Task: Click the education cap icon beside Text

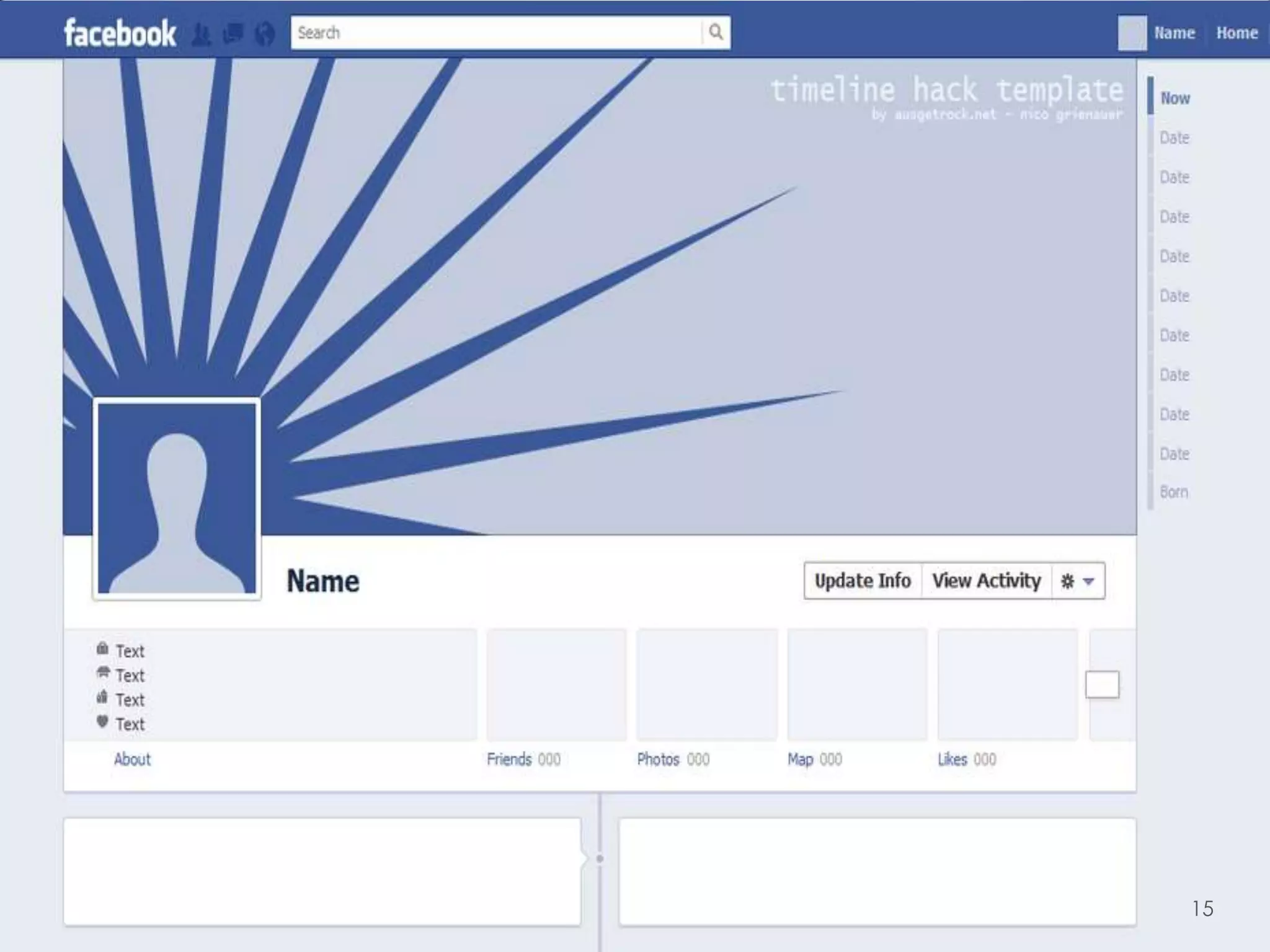Action: (x=103, y=672)
